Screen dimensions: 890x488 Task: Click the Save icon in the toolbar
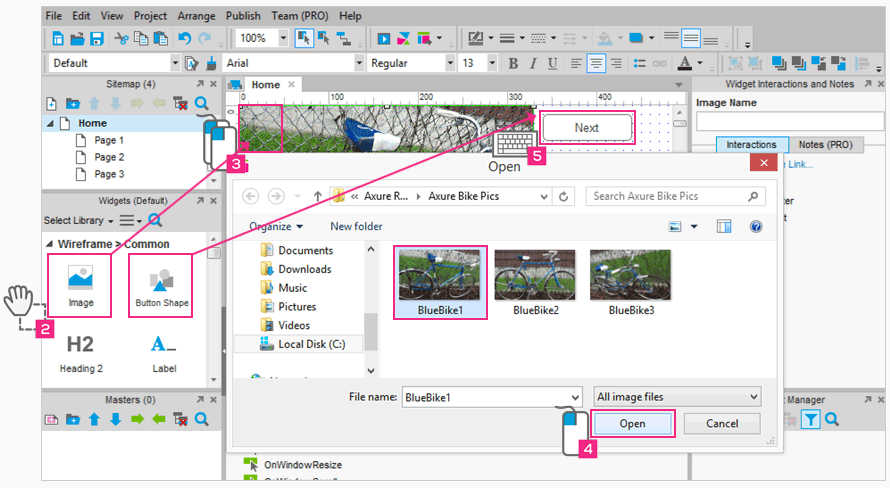point(97,39)
